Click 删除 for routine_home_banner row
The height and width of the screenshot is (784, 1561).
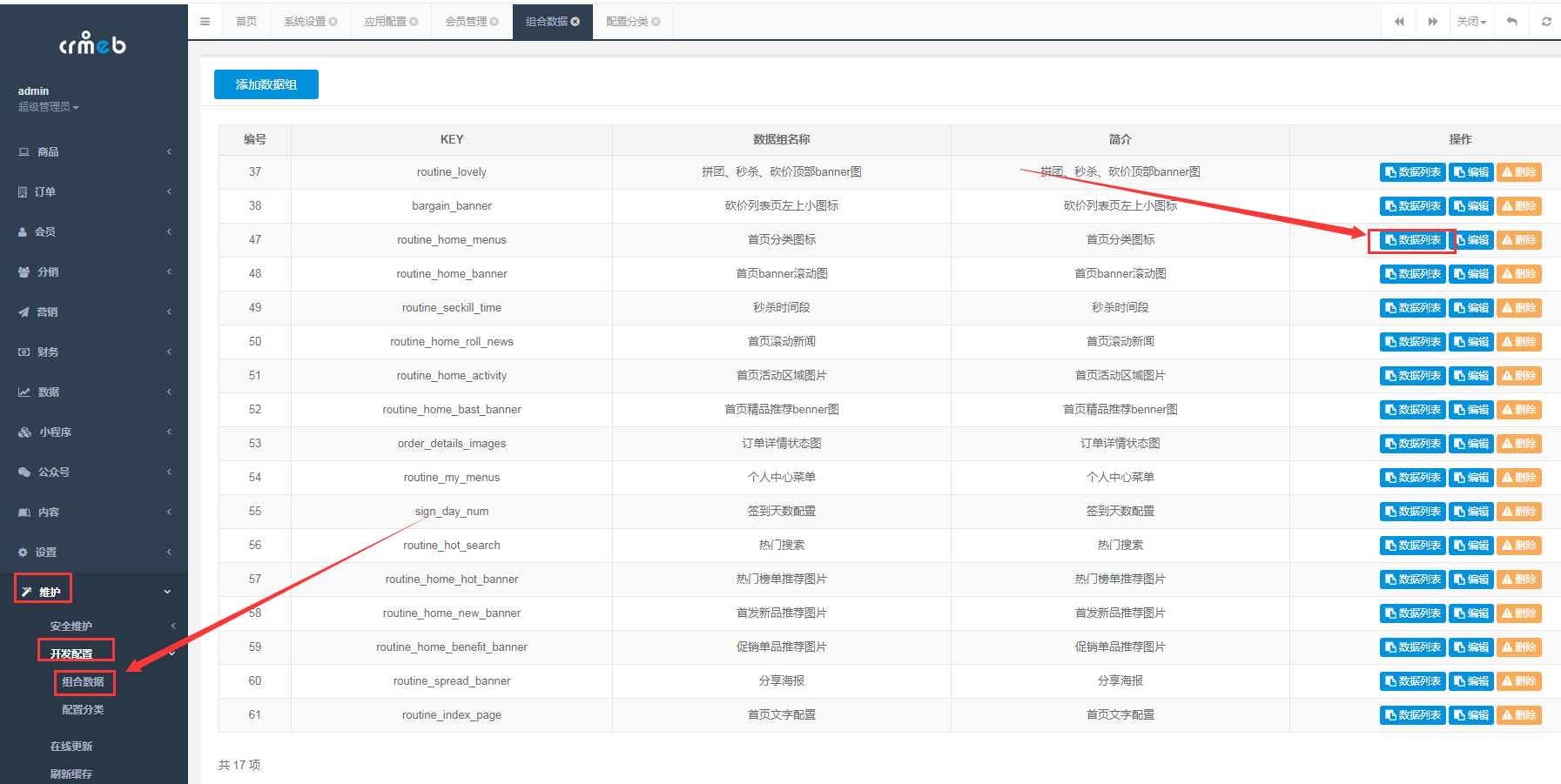(x=1519, y=274)
